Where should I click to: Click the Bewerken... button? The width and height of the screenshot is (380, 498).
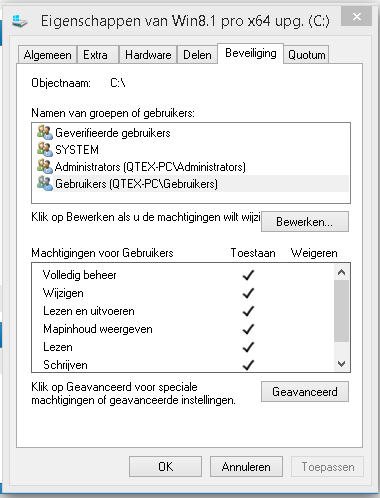(305, 222)
